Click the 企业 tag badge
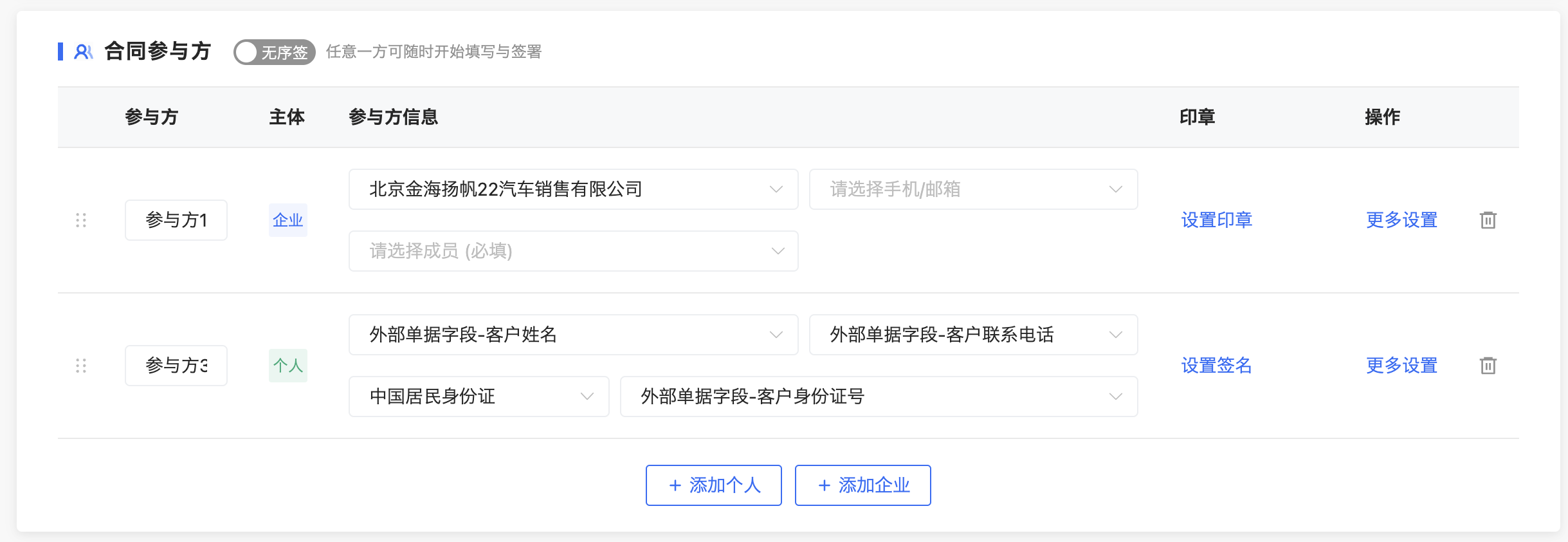Image resolution: width=1568 pixels, height=542 pixels. coord(287,220)
